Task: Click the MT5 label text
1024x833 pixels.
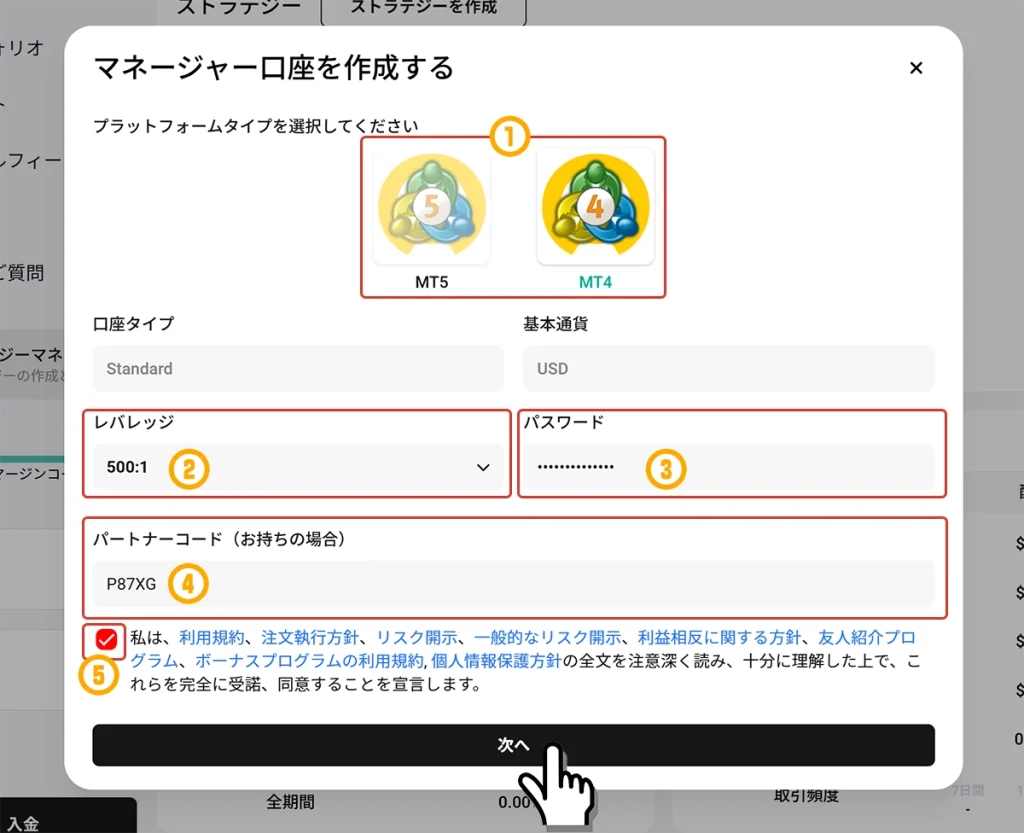Action: click(432, 282)
